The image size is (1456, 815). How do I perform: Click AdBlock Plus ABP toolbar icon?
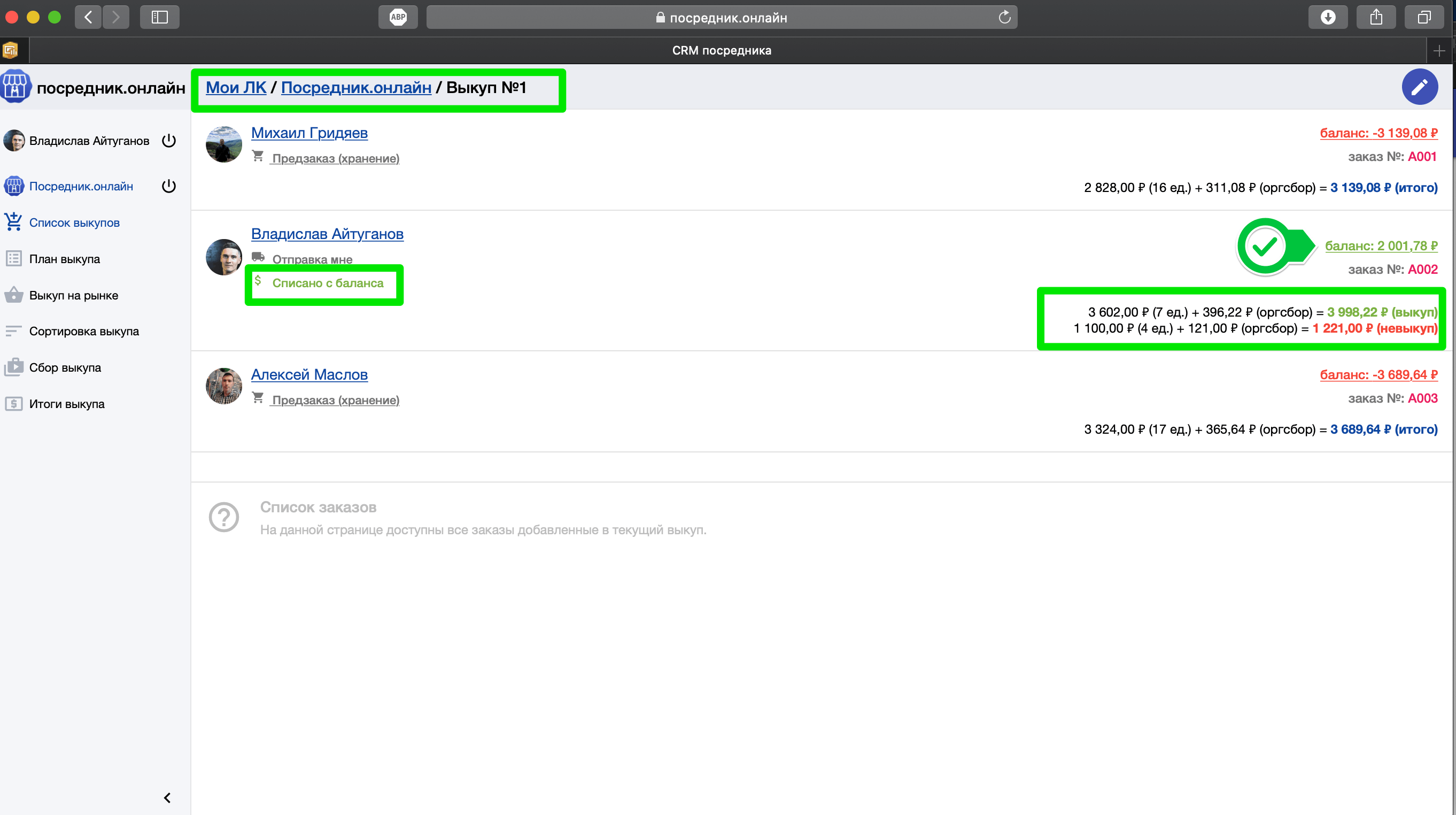(398, 17)
